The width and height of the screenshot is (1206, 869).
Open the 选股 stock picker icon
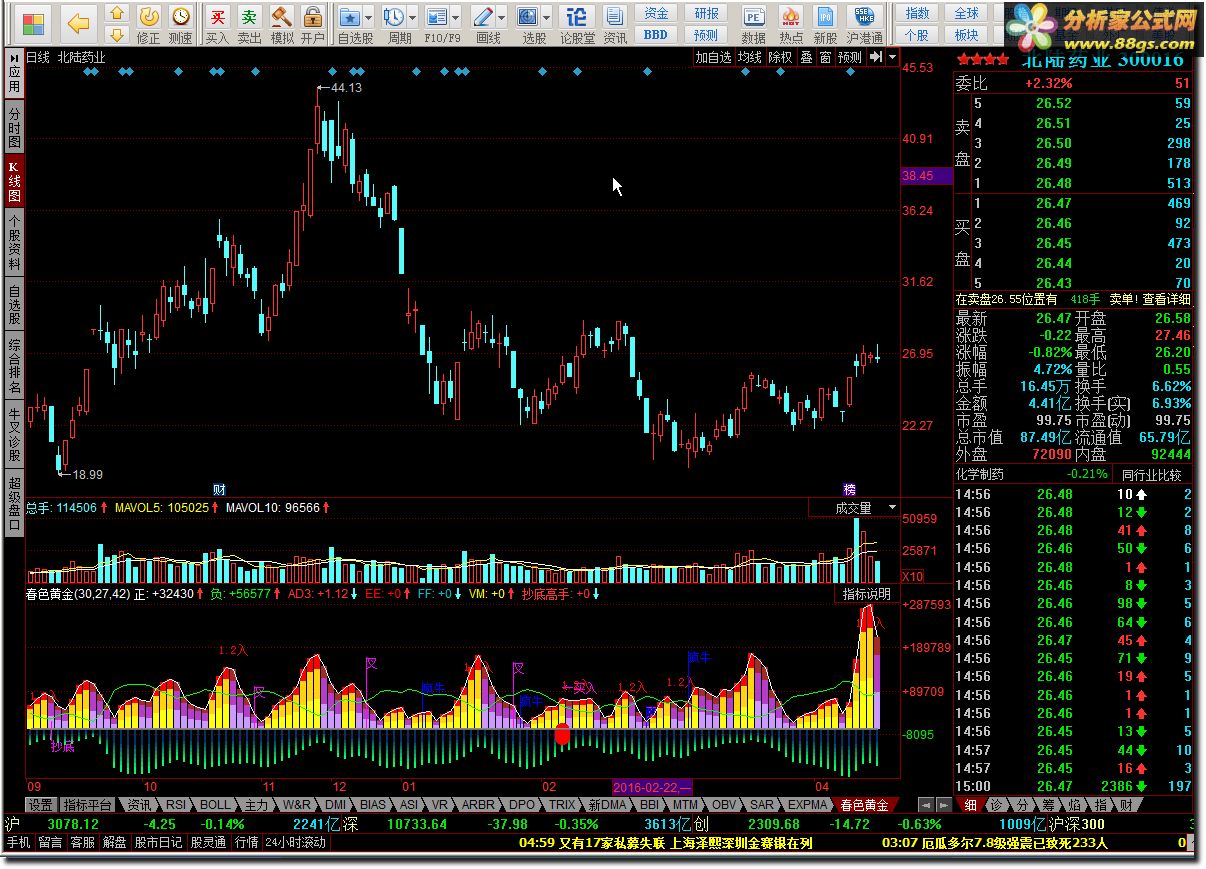[x=527, y=17]
